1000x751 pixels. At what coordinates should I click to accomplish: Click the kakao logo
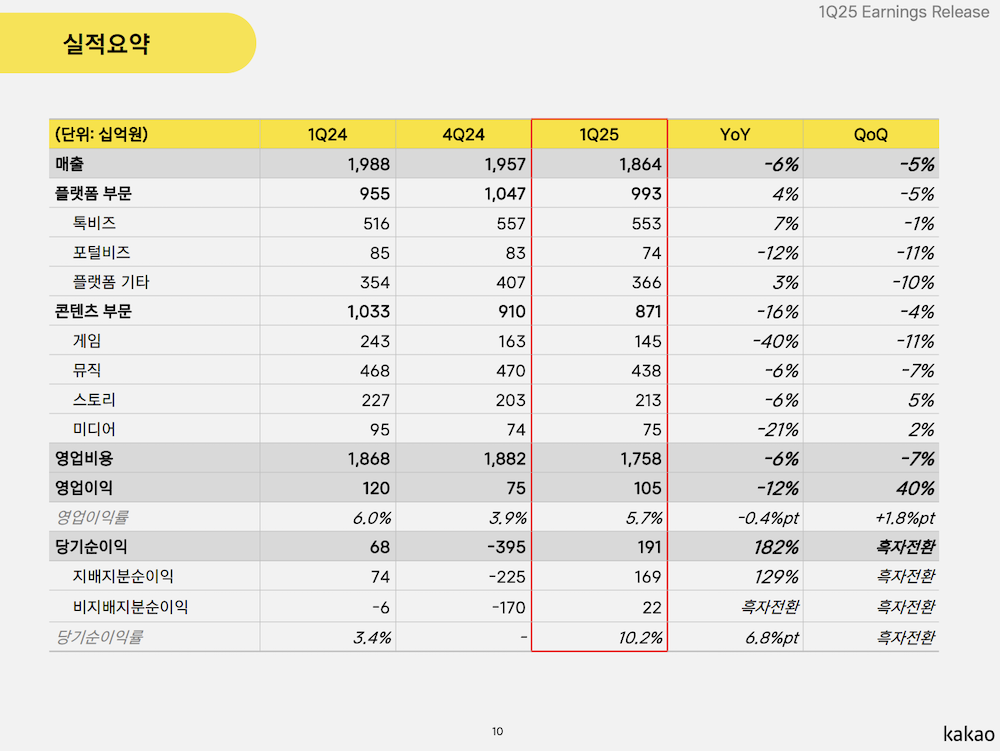coord(969,733)
